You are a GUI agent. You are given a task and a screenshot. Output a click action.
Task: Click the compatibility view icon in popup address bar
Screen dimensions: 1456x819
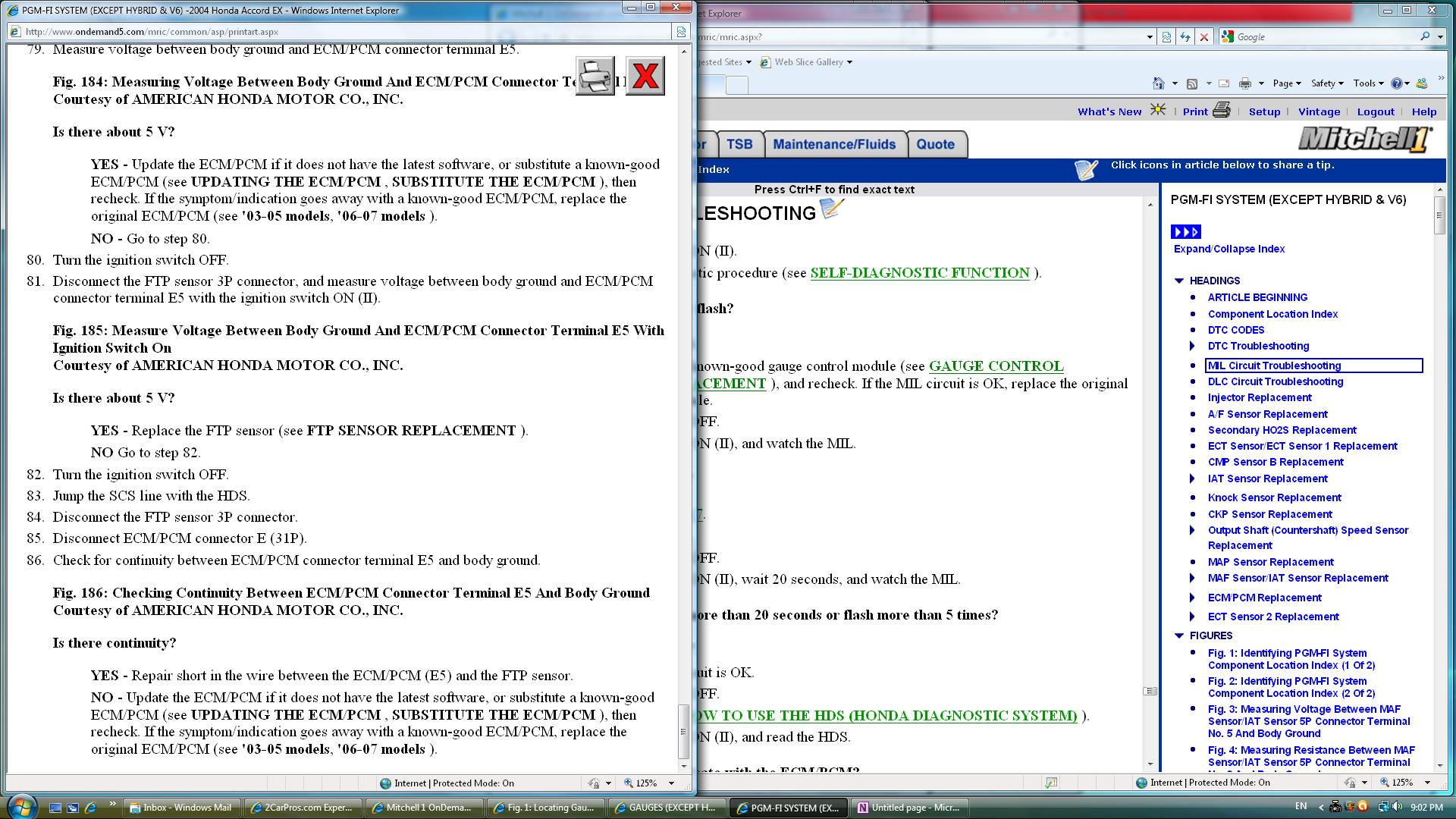[681, 32]
